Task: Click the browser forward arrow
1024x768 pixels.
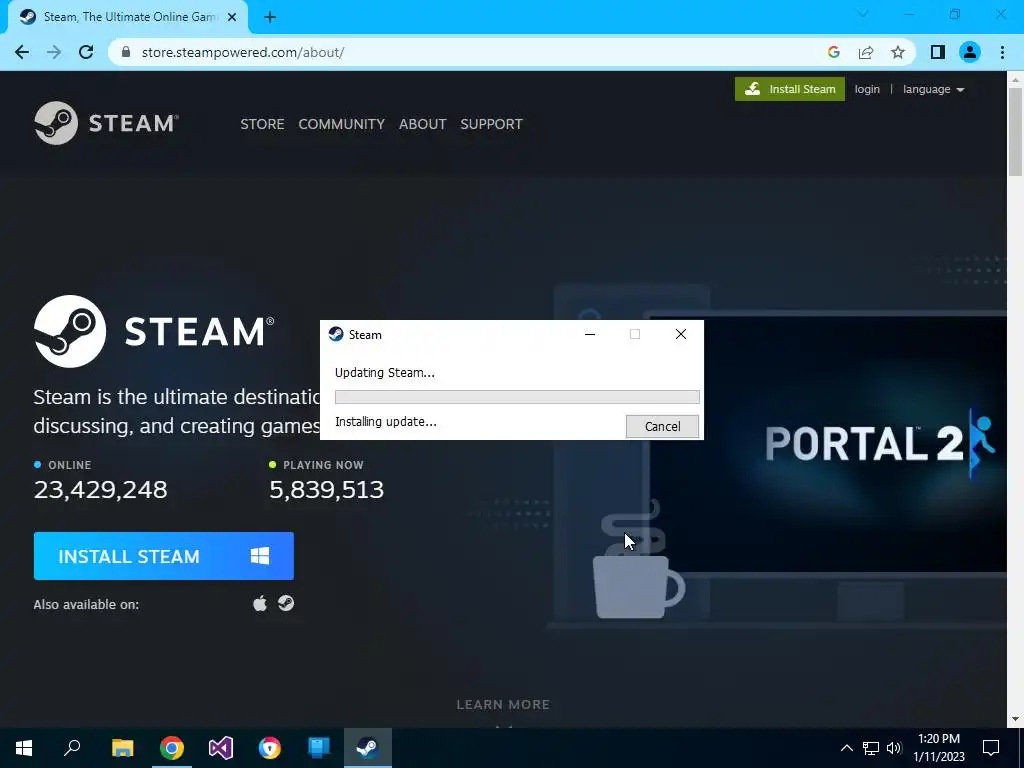Action: pos(54,52)
